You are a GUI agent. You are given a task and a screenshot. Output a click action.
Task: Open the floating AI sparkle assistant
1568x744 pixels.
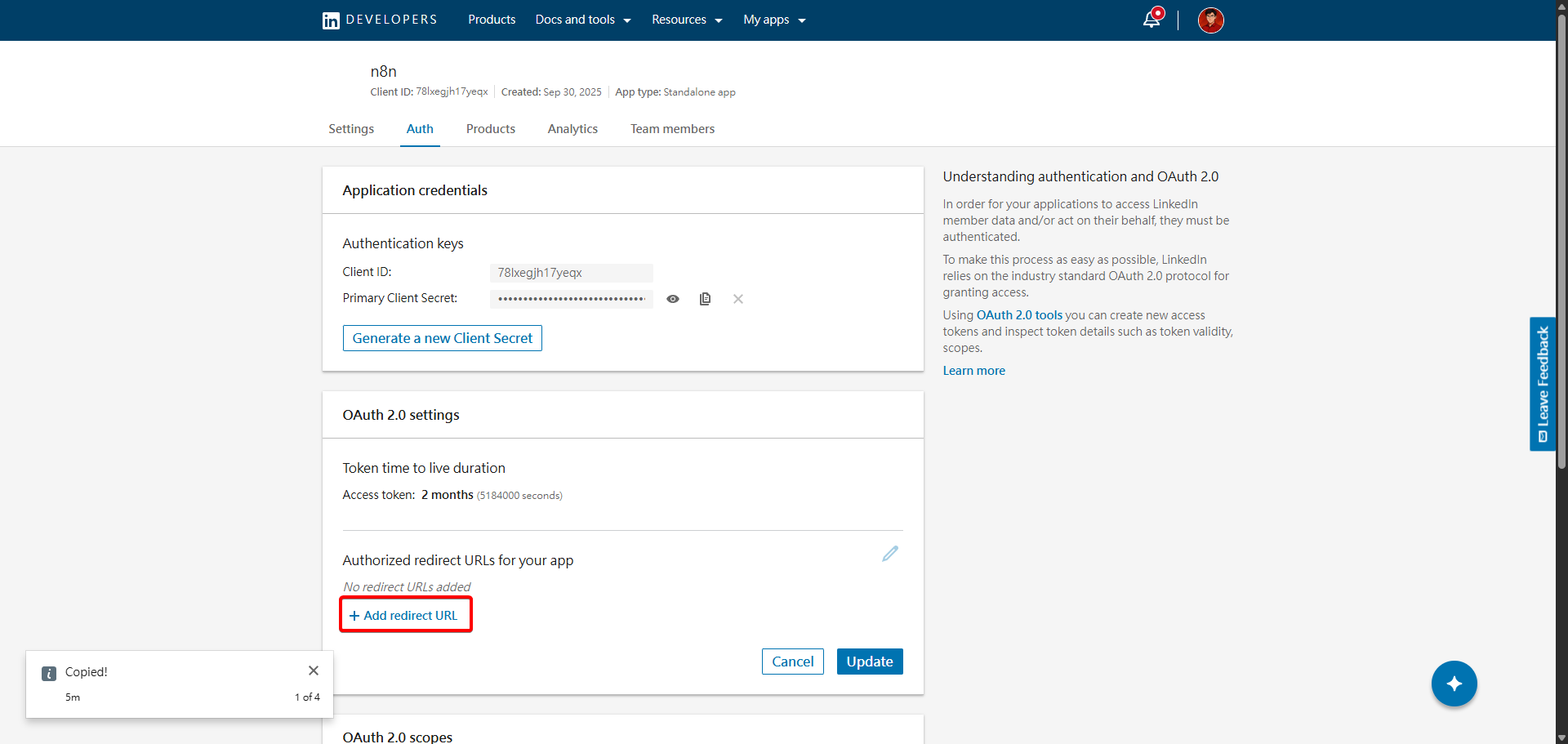pyautogui.click(x=1454, y=684)
